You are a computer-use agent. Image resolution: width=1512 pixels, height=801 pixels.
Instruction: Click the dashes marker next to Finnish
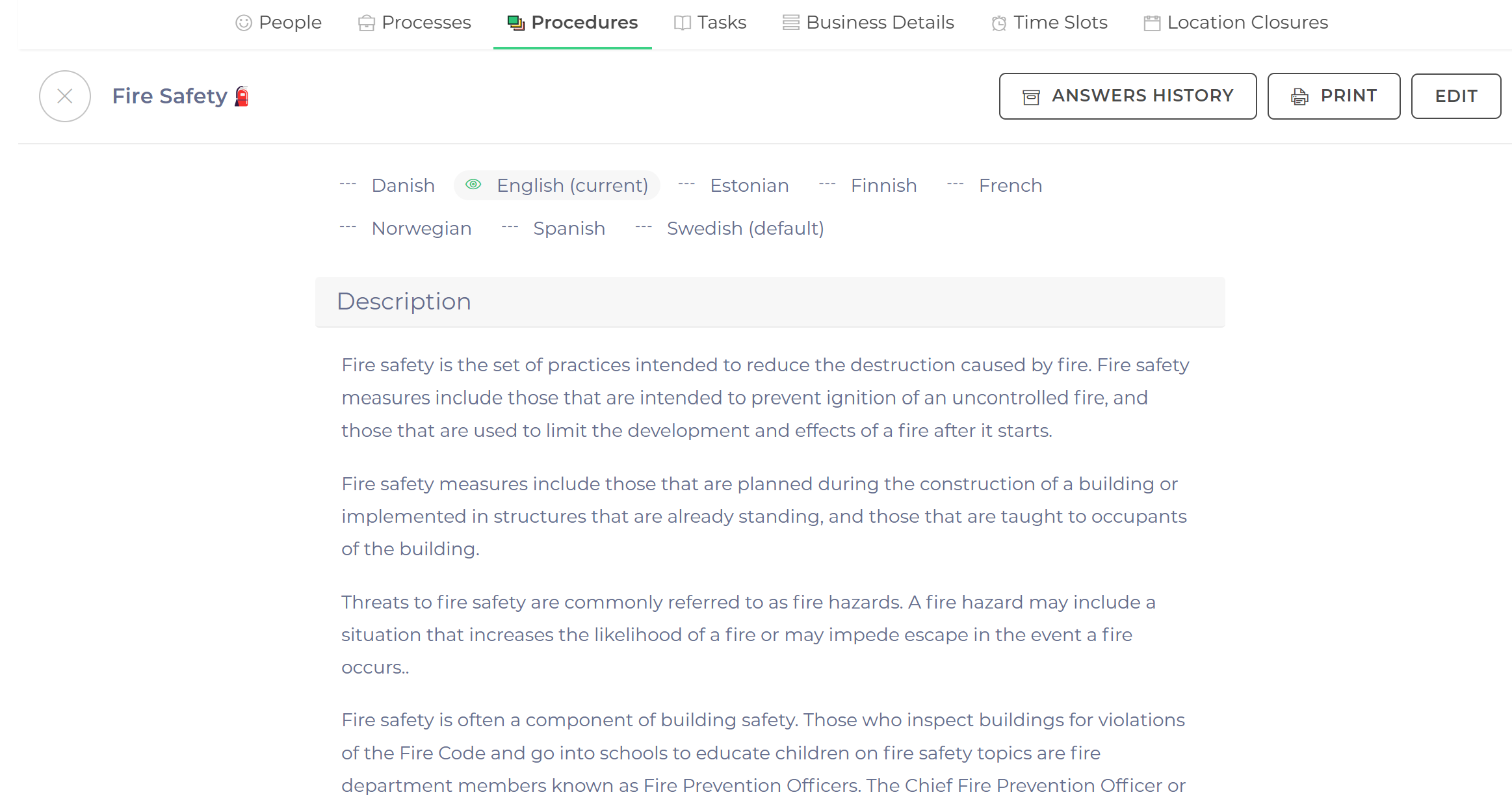[x=828, y=185]
